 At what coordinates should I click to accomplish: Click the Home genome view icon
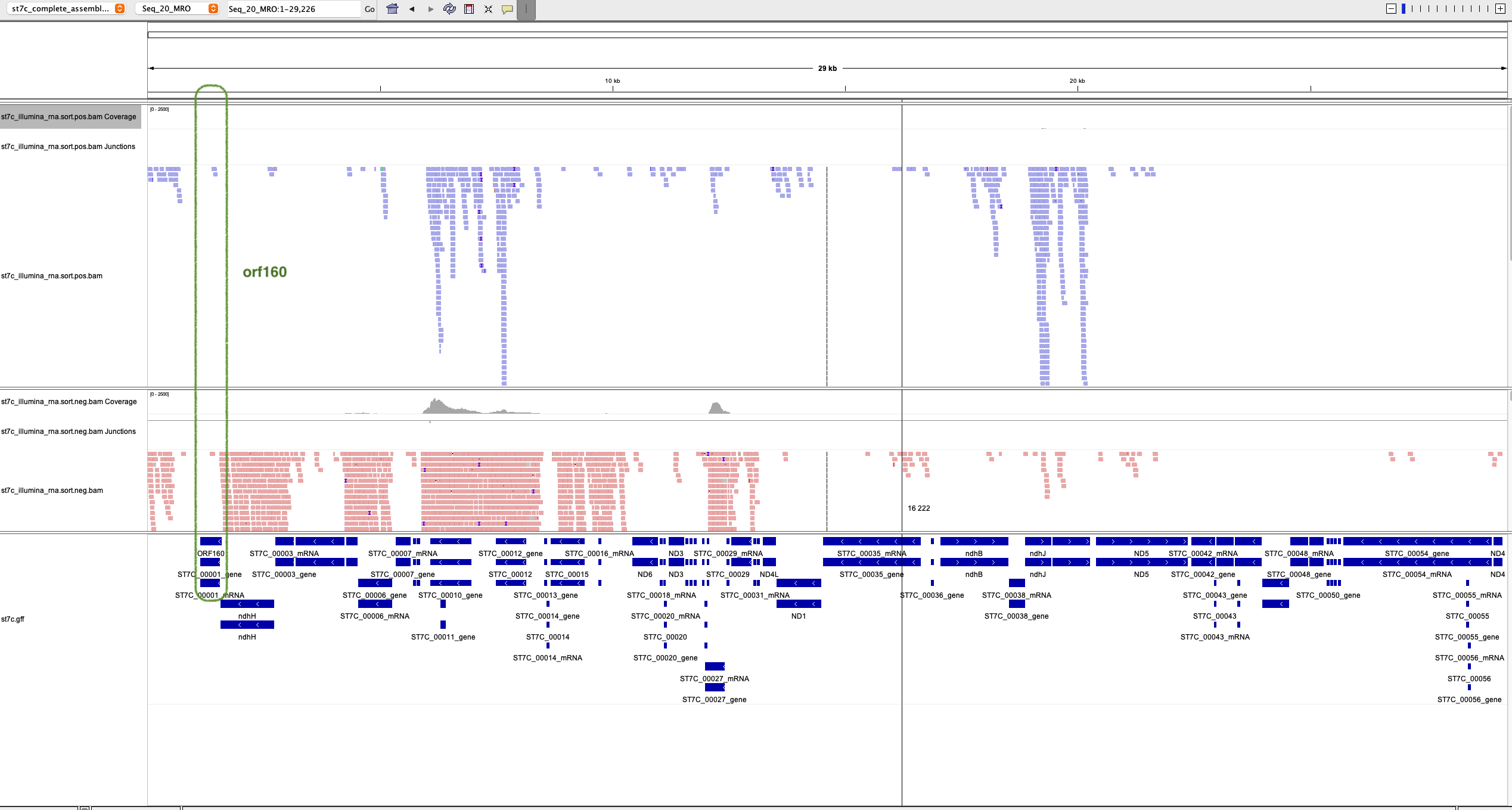point(392,9)
